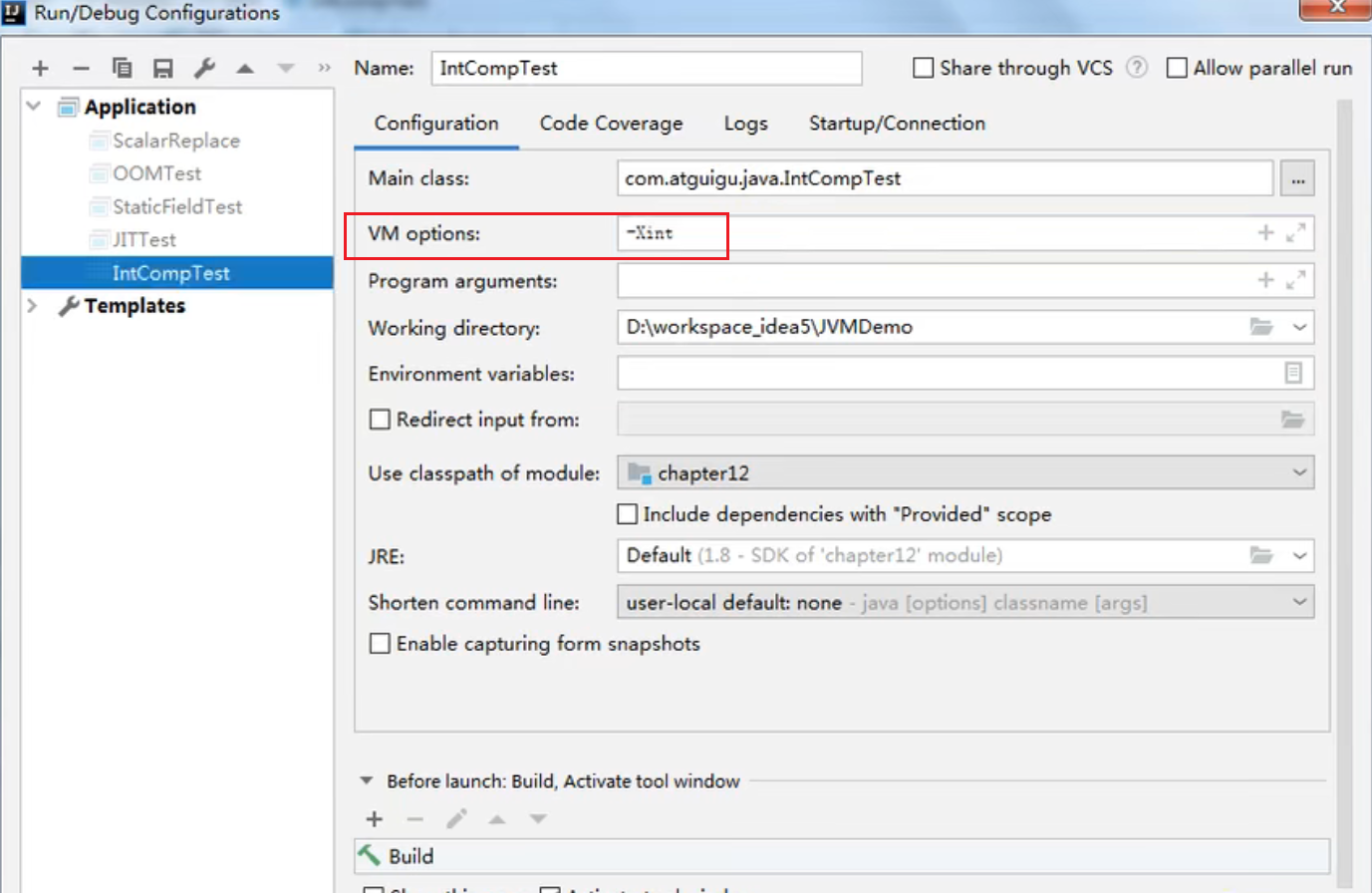This screenshot has height=893, width=1372.
Task: Remove the selected Before launch task
Action: pos(415,819)
